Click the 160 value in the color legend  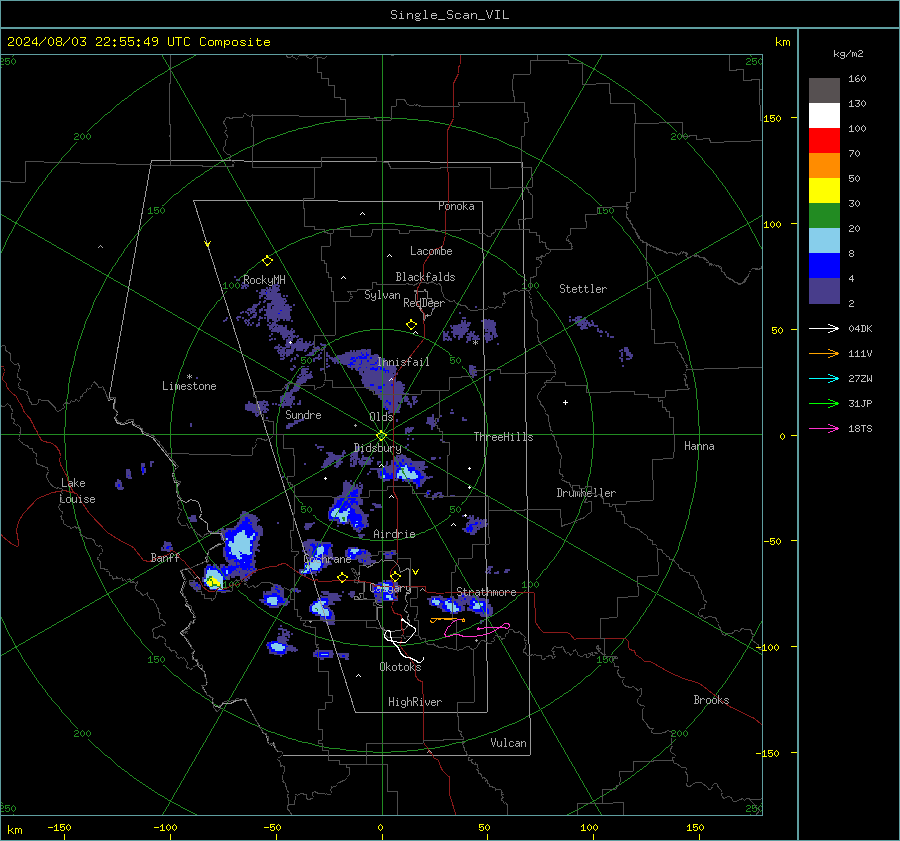coord(857,79)
